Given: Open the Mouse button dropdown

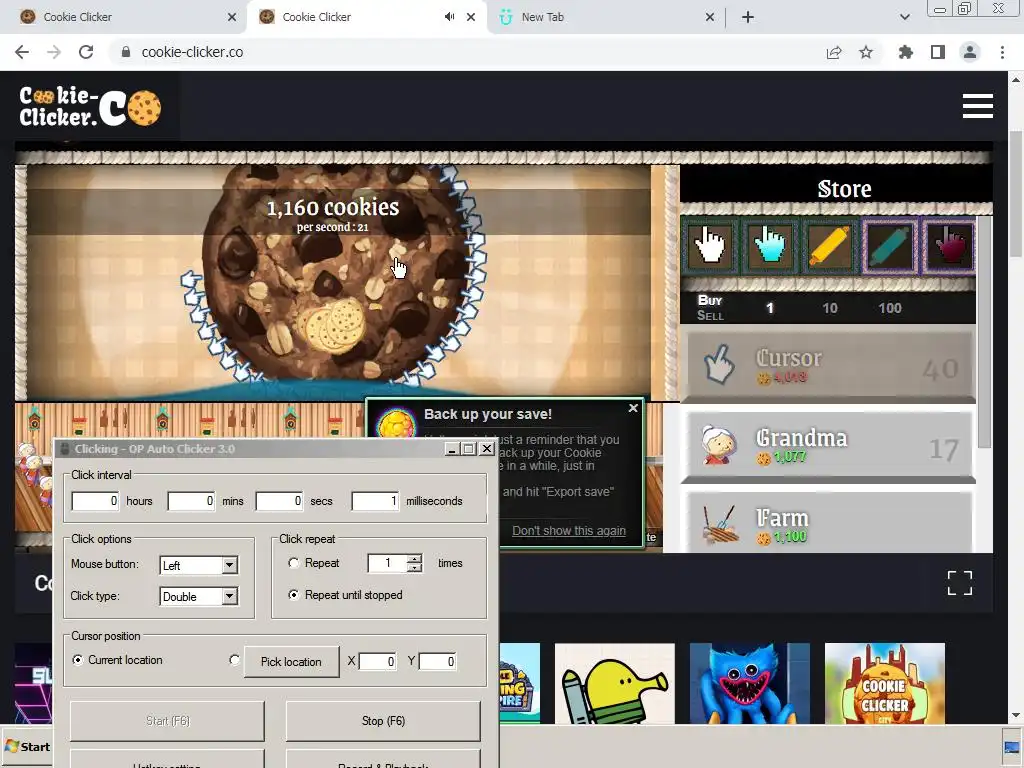Looking at the screenshot, I should coord(229,566).
